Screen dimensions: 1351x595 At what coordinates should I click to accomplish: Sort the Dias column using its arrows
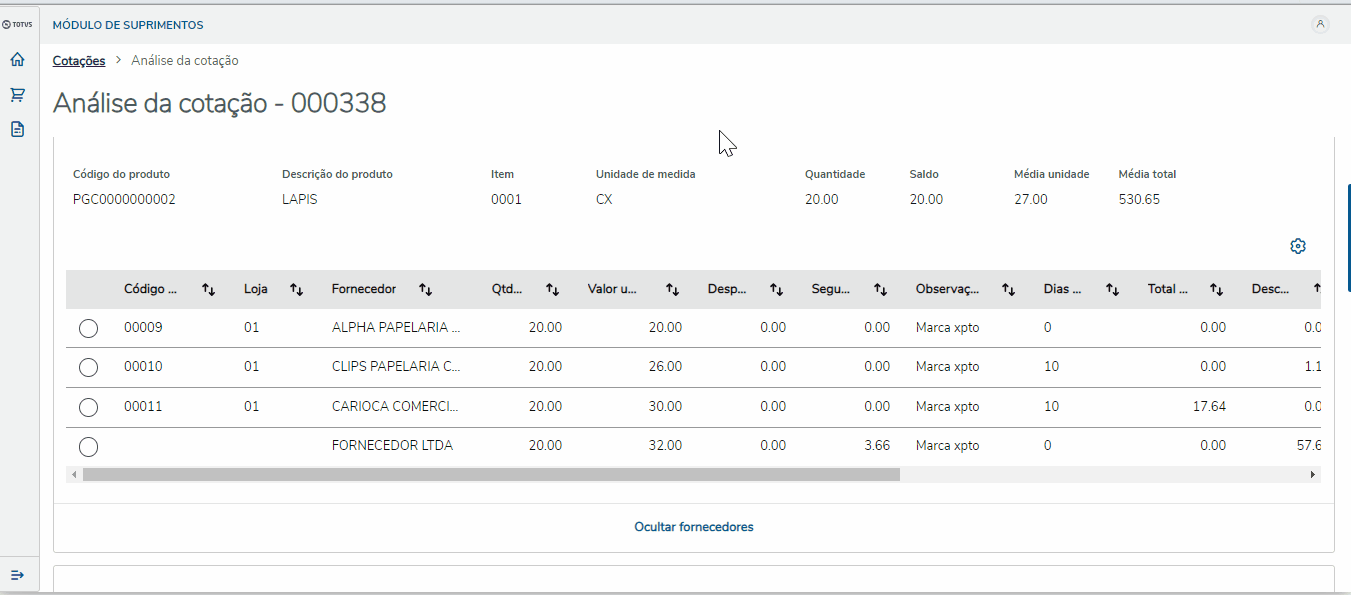point(1112,289)
